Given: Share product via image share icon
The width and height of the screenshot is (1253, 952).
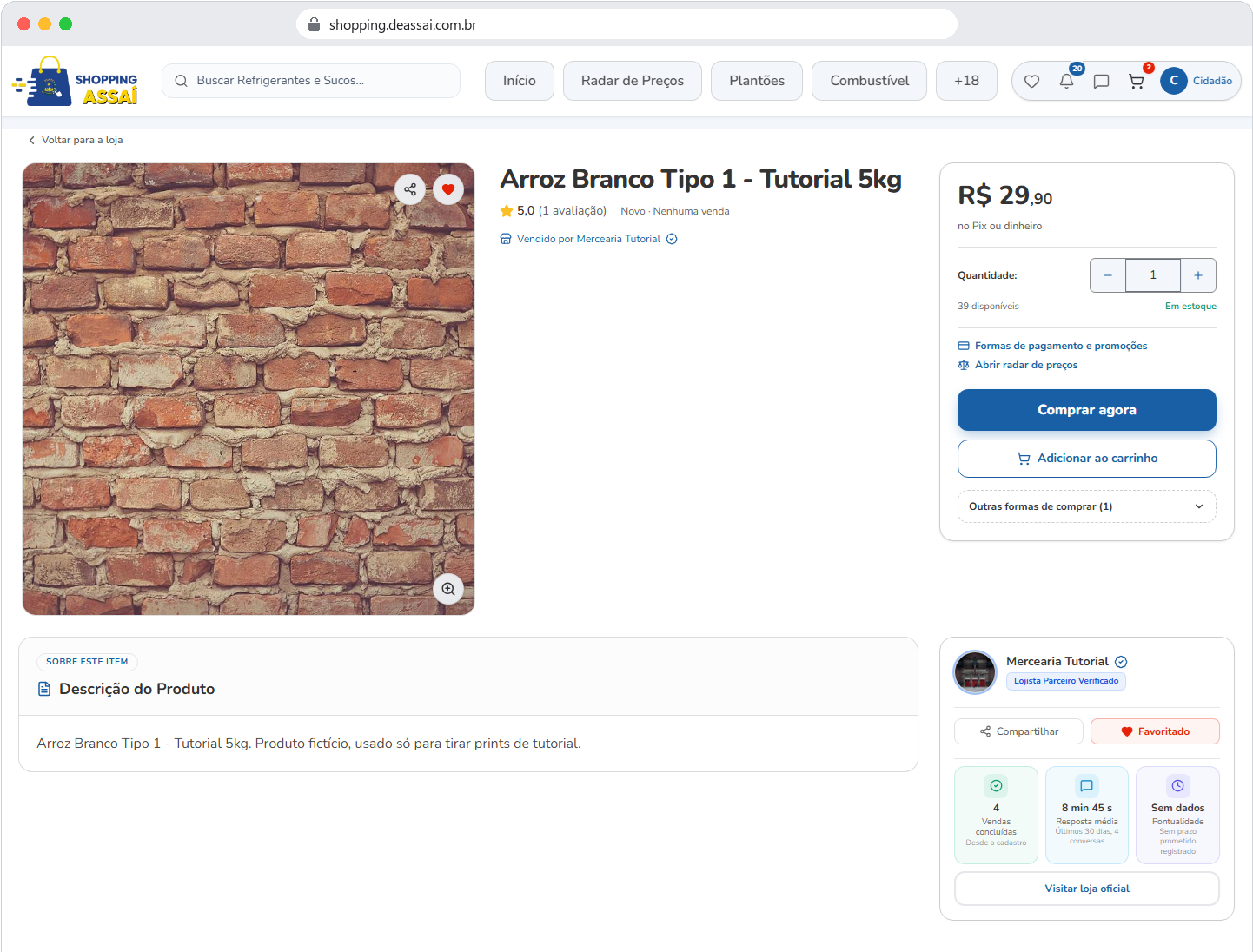Looking at the screenshot, I should pyautogui.click(x=410, y=189).
